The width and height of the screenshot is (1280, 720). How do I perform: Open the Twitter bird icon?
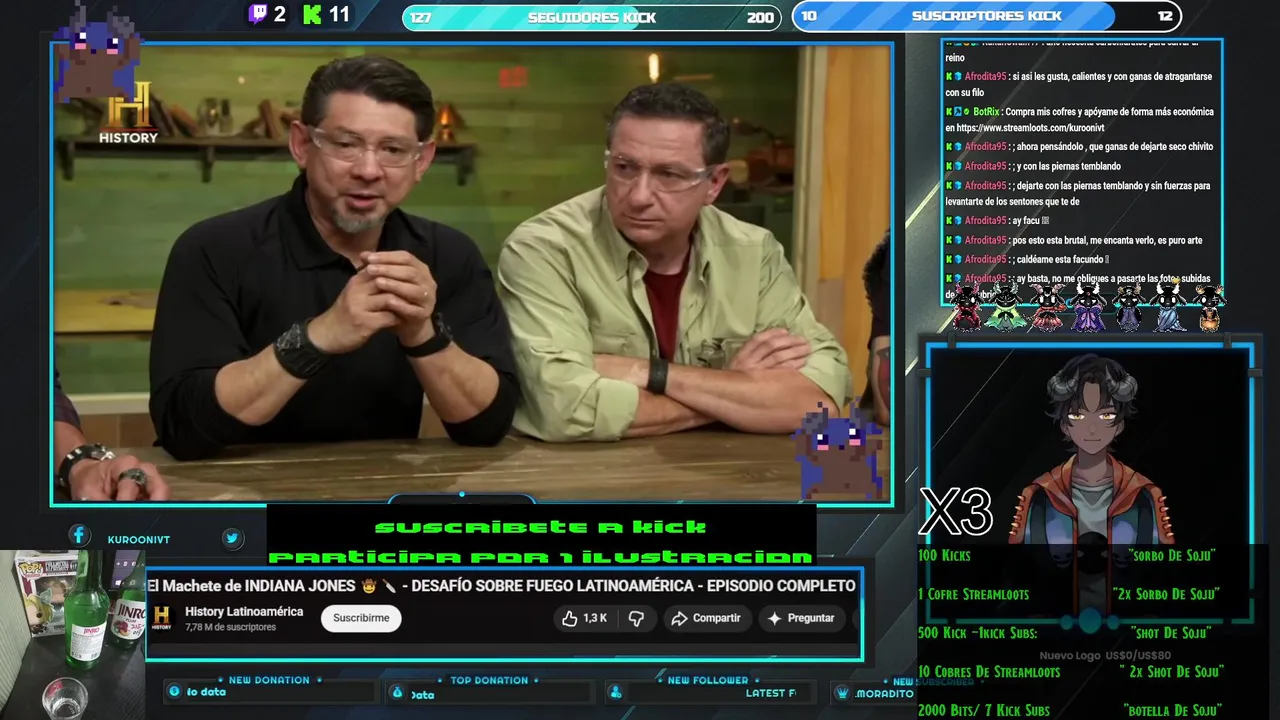tap(232, 538)
